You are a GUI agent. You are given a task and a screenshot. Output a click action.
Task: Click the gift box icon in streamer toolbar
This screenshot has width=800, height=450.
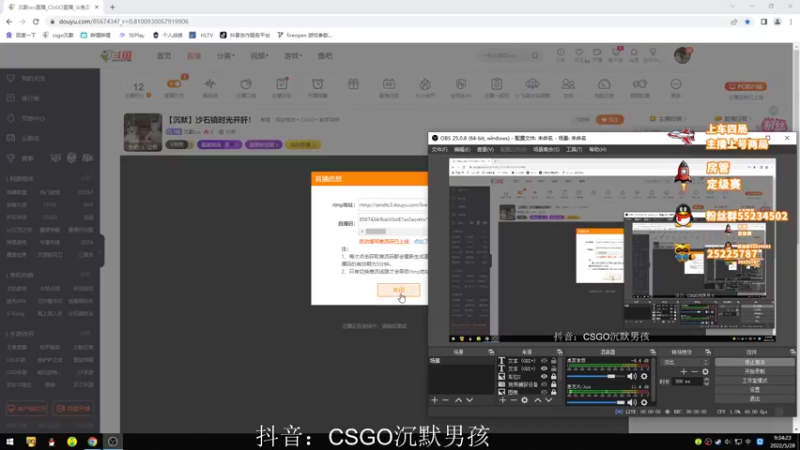[354, 84]
